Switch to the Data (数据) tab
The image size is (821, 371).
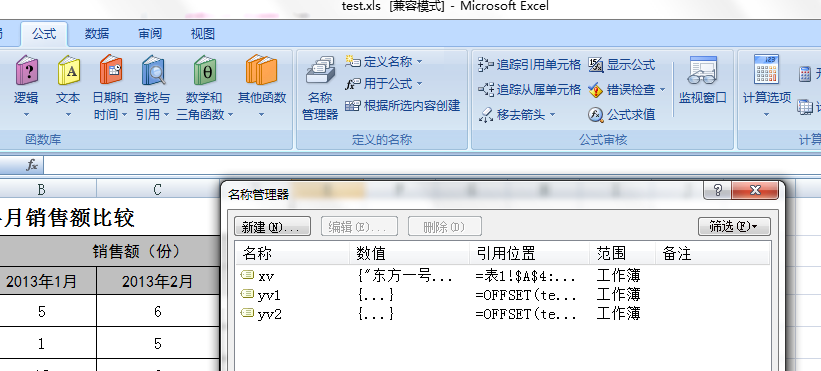[x=97, y=34]
